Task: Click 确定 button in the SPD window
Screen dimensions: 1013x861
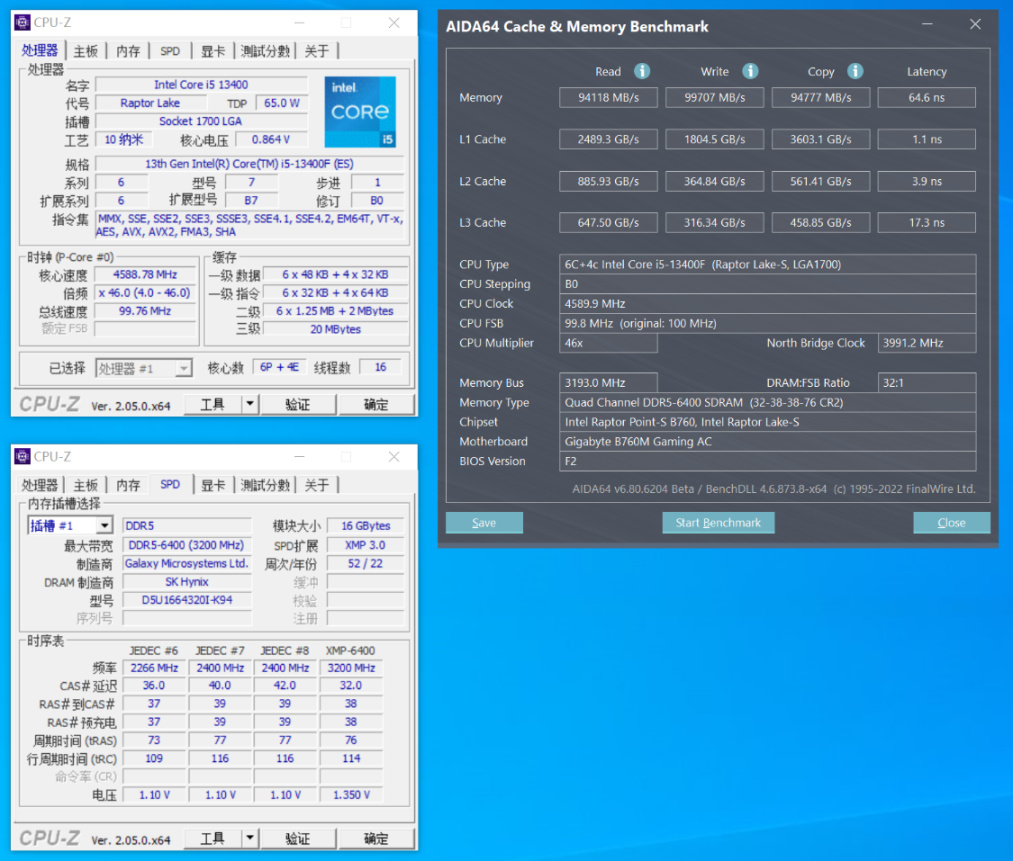Action: 376,838
